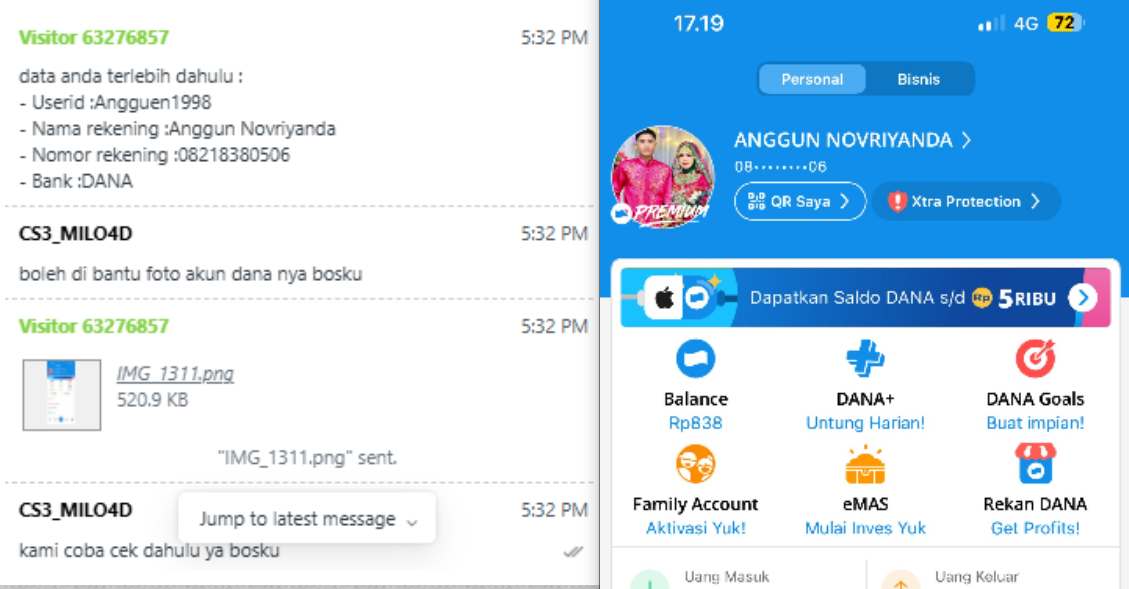Tap the chevron inside QR Saya button
The height and width of the screenshot is (589, 1129).
coord(845,201)
